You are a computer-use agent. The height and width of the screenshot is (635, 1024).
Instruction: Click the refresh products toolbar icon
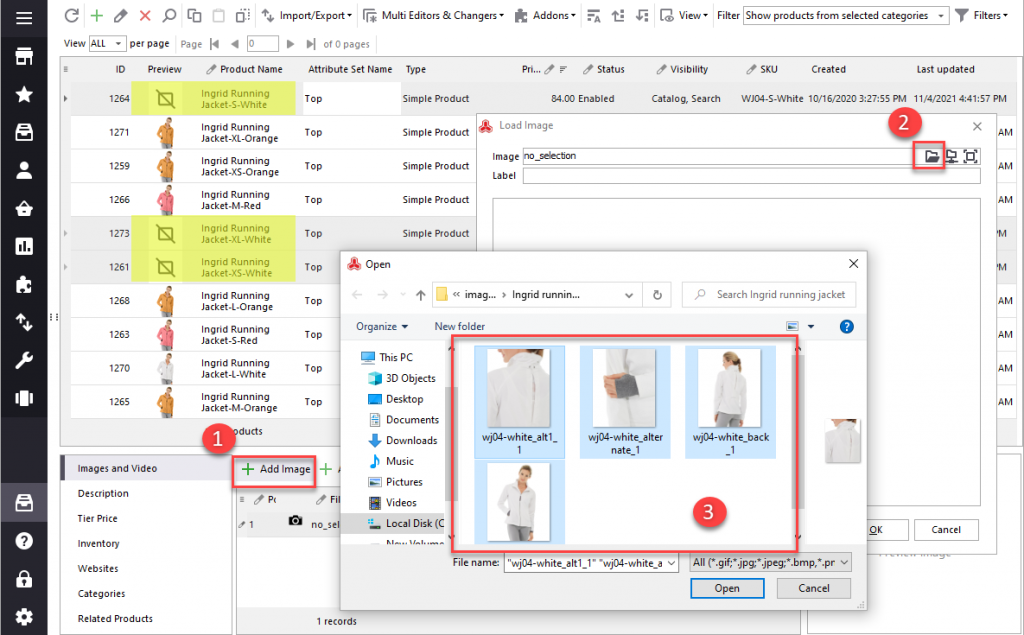pos(71,16)
